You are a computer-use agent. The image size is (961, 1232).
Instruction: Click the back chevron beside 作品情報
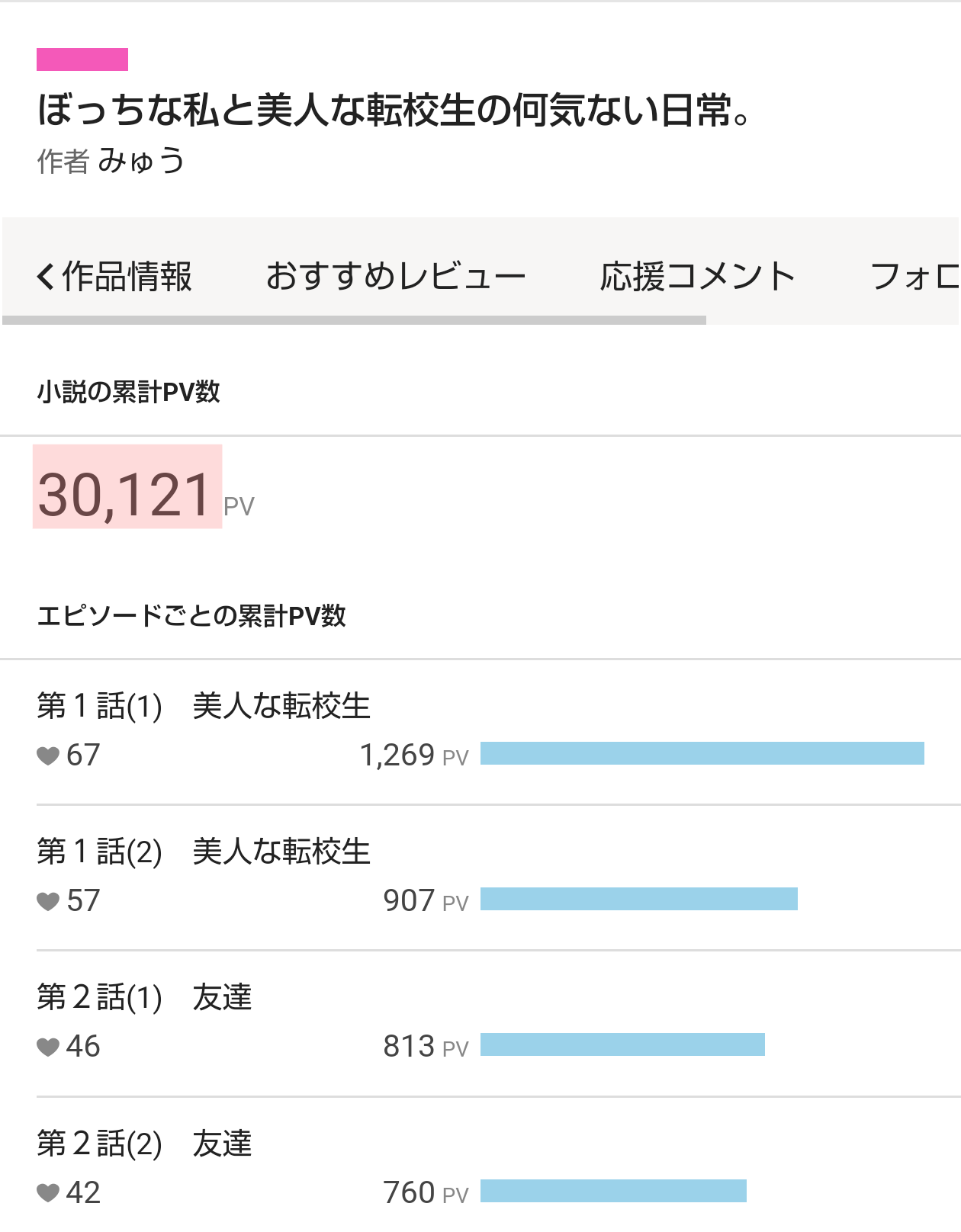46,277
